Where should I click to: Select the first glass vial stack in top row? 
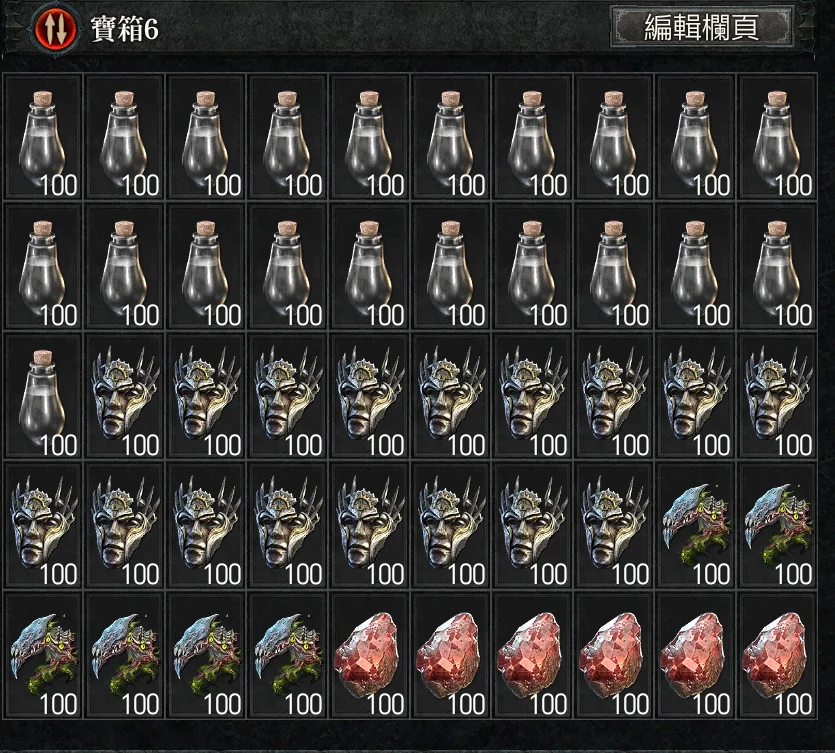click(43, 137)
